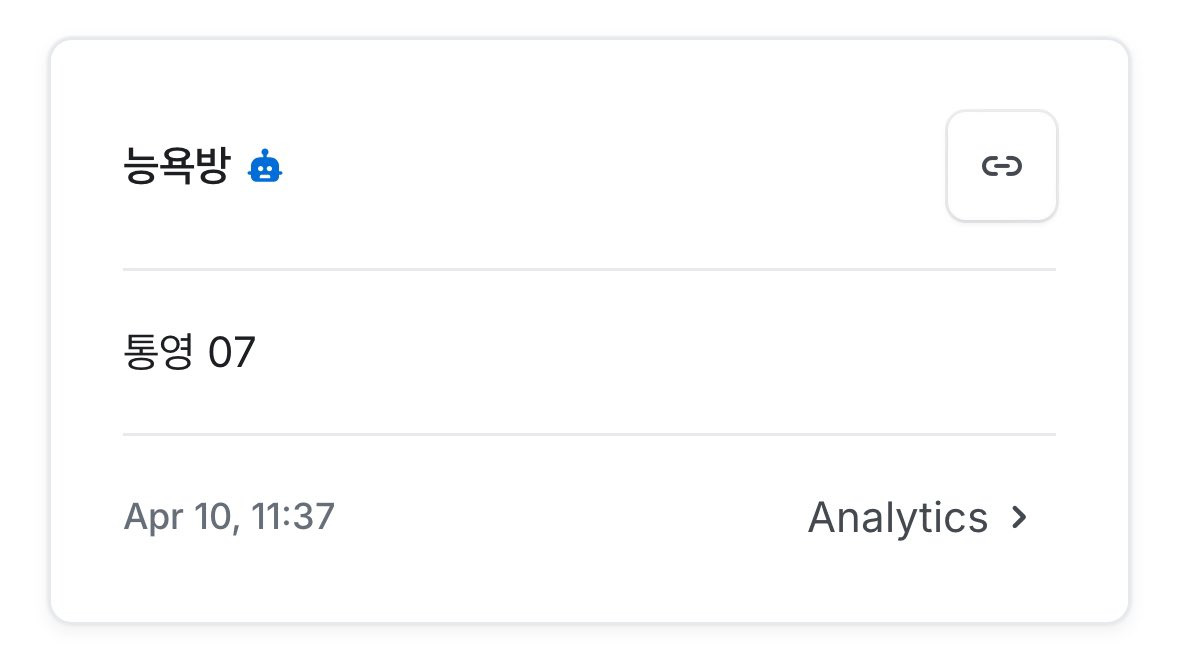Image resolution: width=1179 pixels, height=667 pixels.
Task: Click the 능욕방 title text
Action: [176, 167]
